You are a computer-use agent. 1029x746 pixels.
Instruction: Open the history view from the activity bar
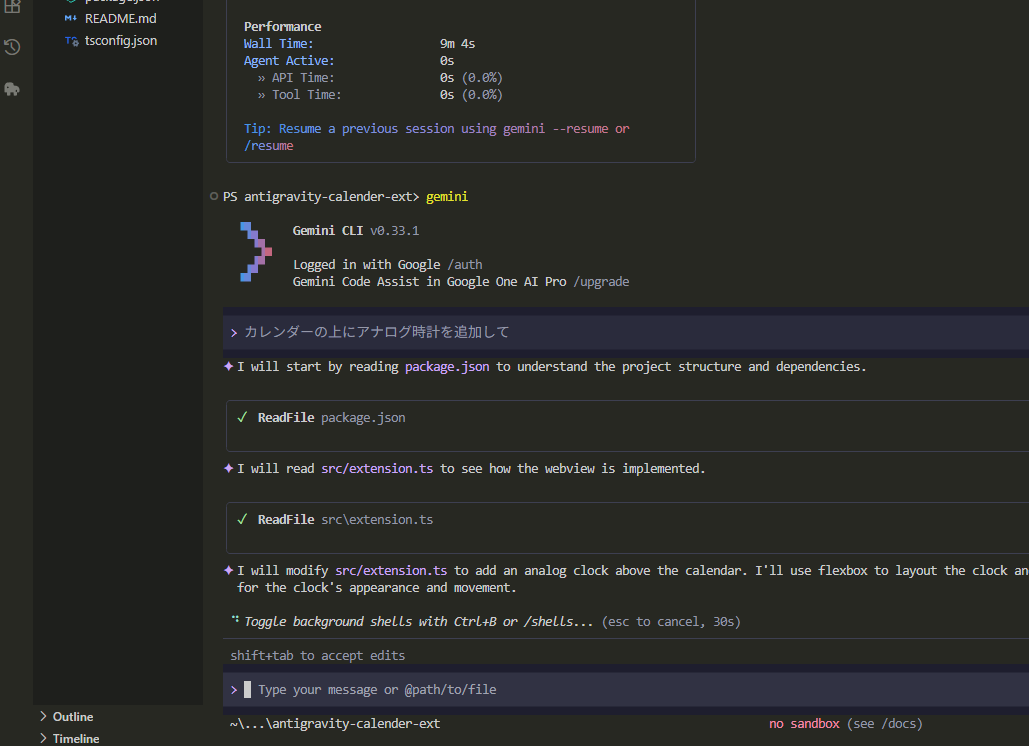[x=12, y=46]
